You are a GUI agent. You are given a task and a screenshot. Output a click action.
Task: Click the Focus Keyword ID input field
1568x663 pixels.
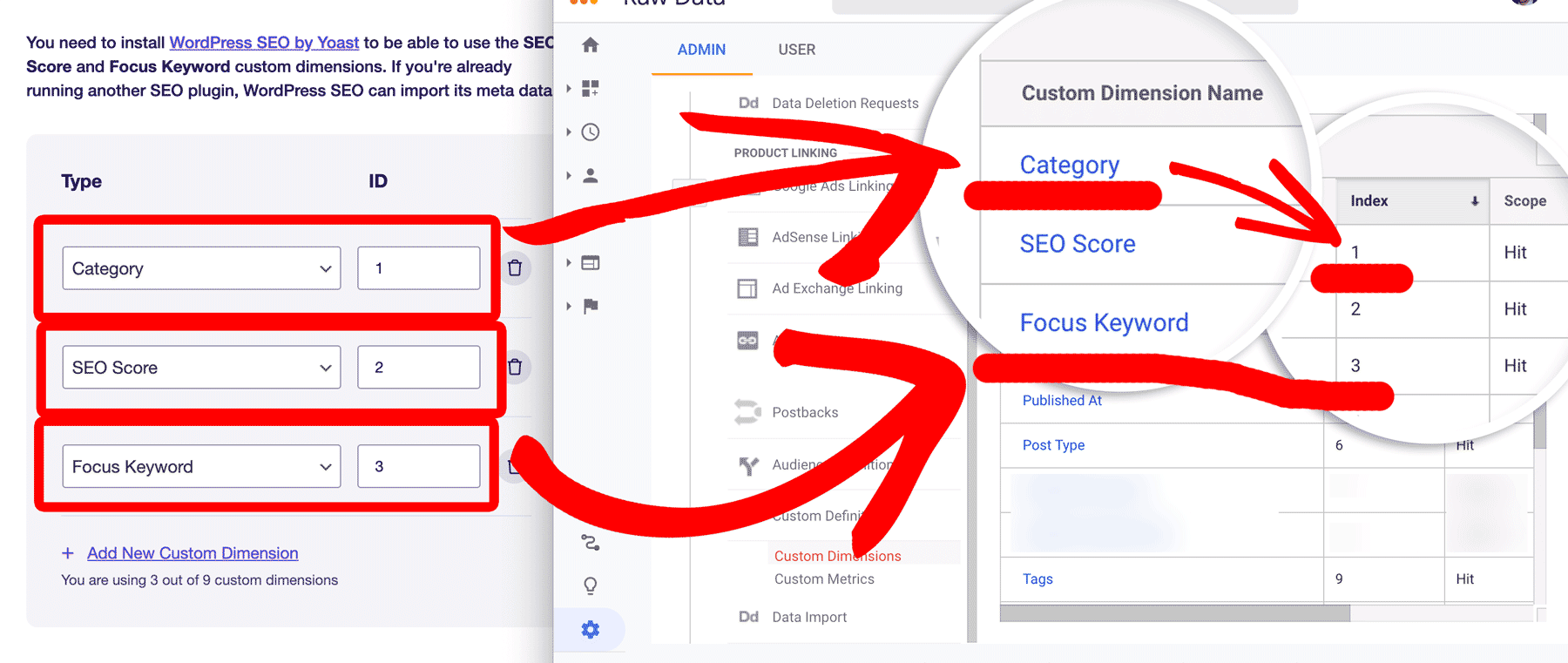[418, 467]
